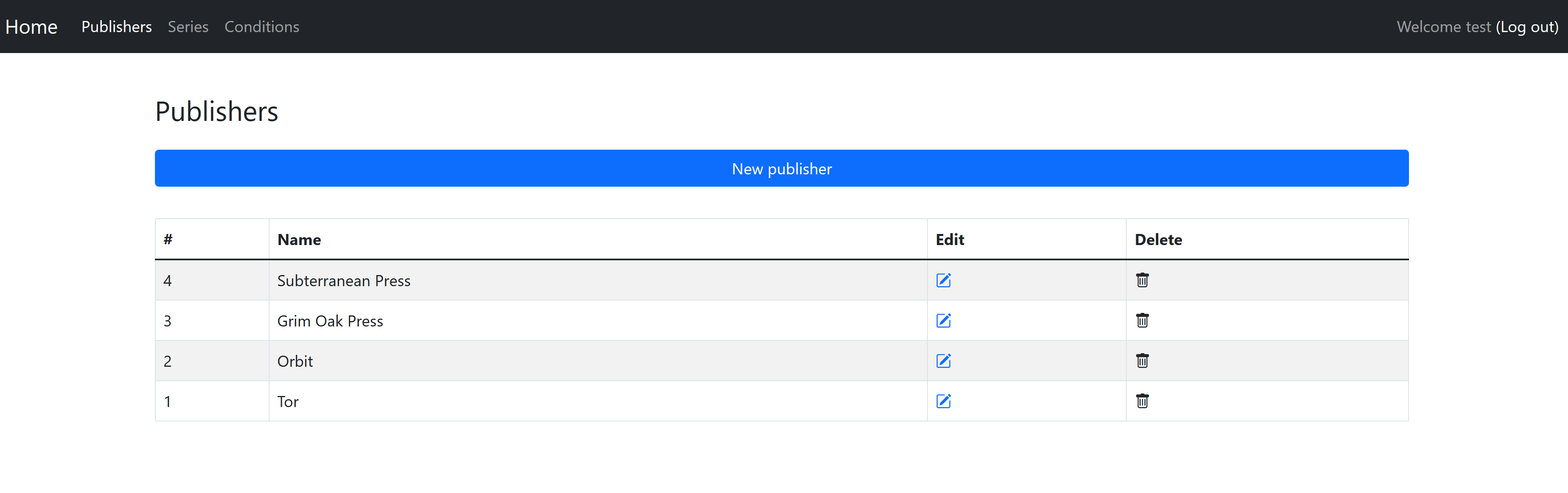Click trash icon in Tor row

(1142, 401)
